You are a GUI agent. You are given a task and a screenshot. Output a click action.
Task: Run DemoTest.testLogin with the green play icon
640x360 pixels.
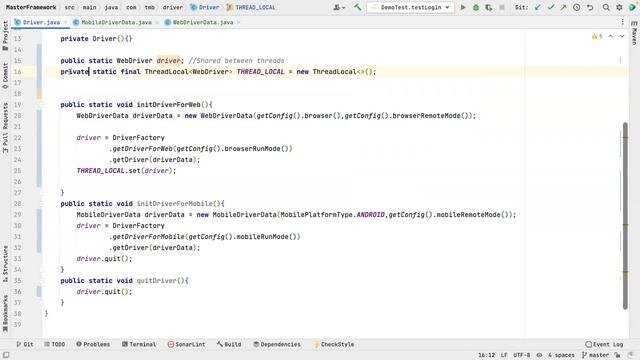click(x=463, y=7)
